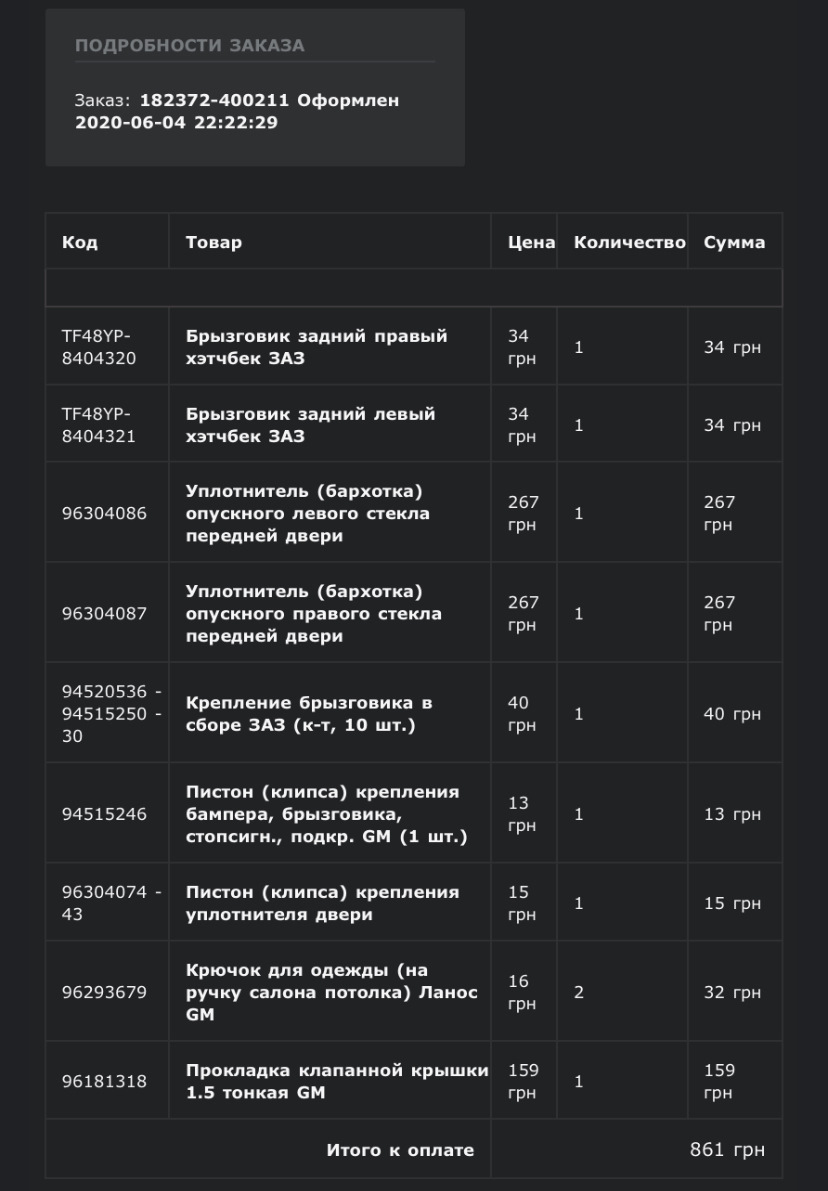This screenshot has height=1191, width=828.
Task: Open «Крючок для одежды» Ланос GM product
Action: [x=331, y=992]
